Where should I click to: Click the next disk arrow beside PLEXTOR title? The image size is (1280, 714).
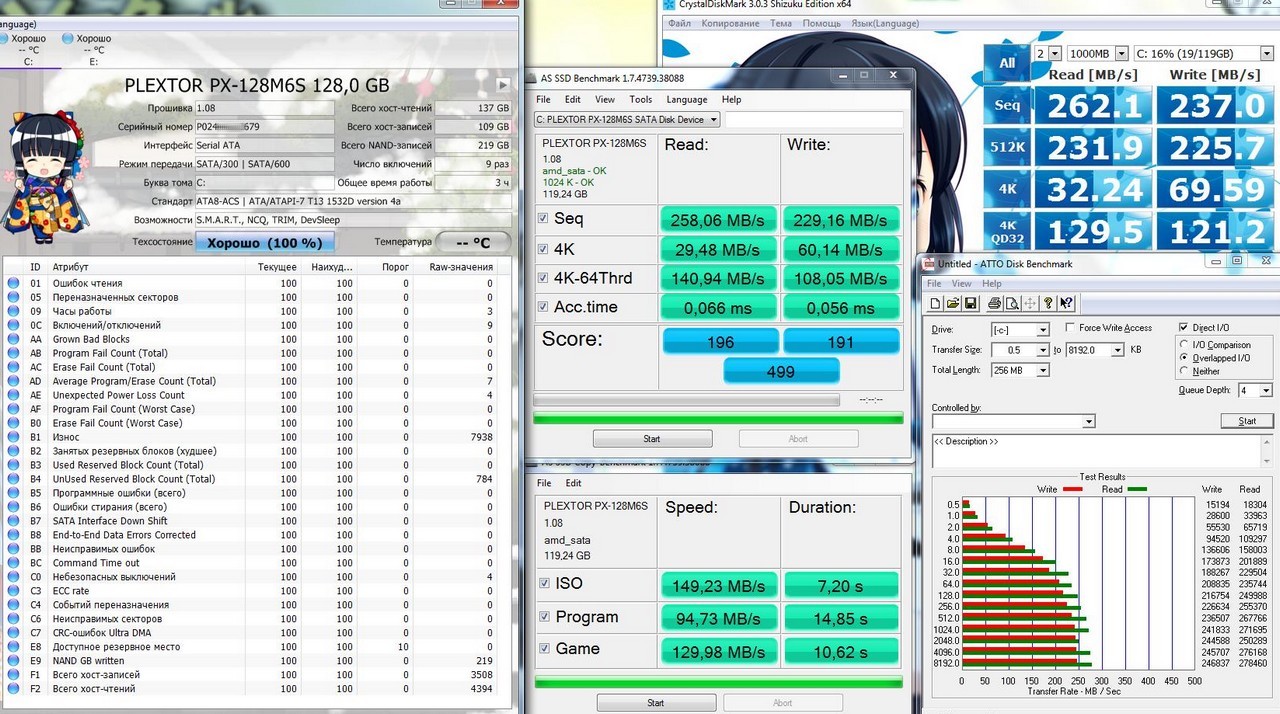coord(503,85)
